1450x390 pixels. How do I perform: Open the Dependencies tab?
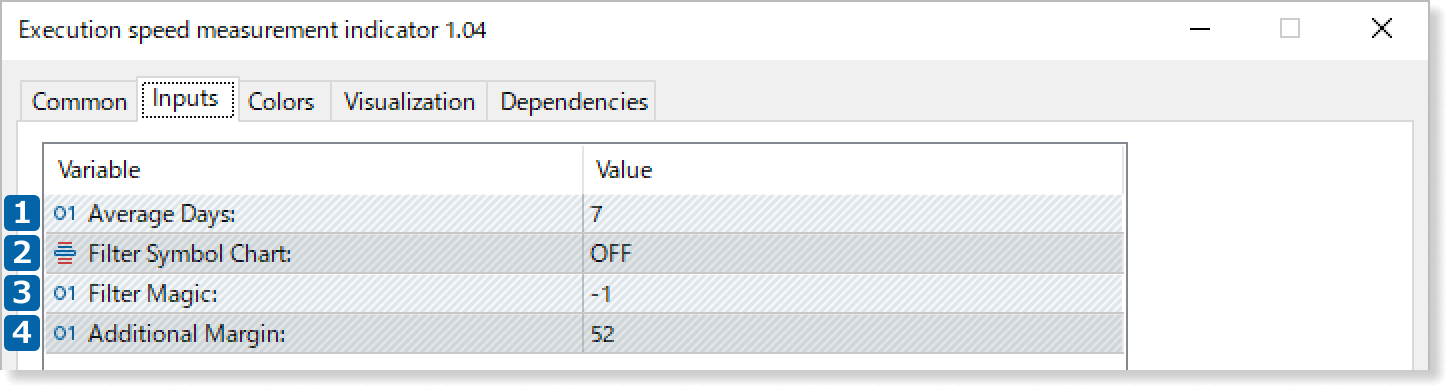tap(573, 101)
